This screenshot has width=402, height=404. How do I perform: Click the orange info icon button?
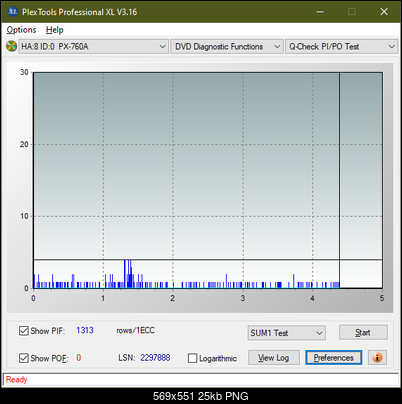click(x=377, y=358)
